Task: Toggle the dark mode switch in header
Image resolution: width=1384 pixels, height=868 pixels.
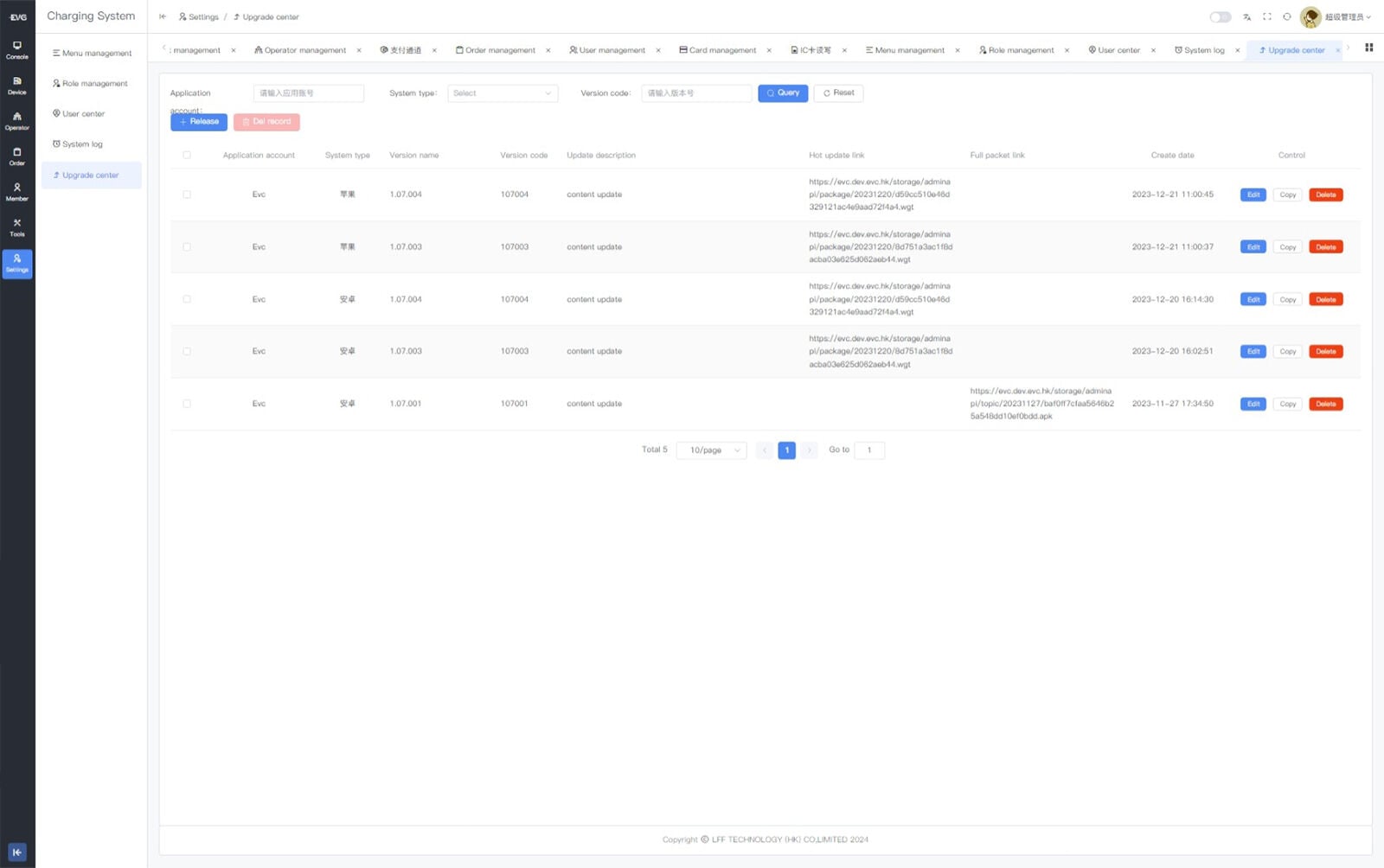Action: click(1220, 16)
